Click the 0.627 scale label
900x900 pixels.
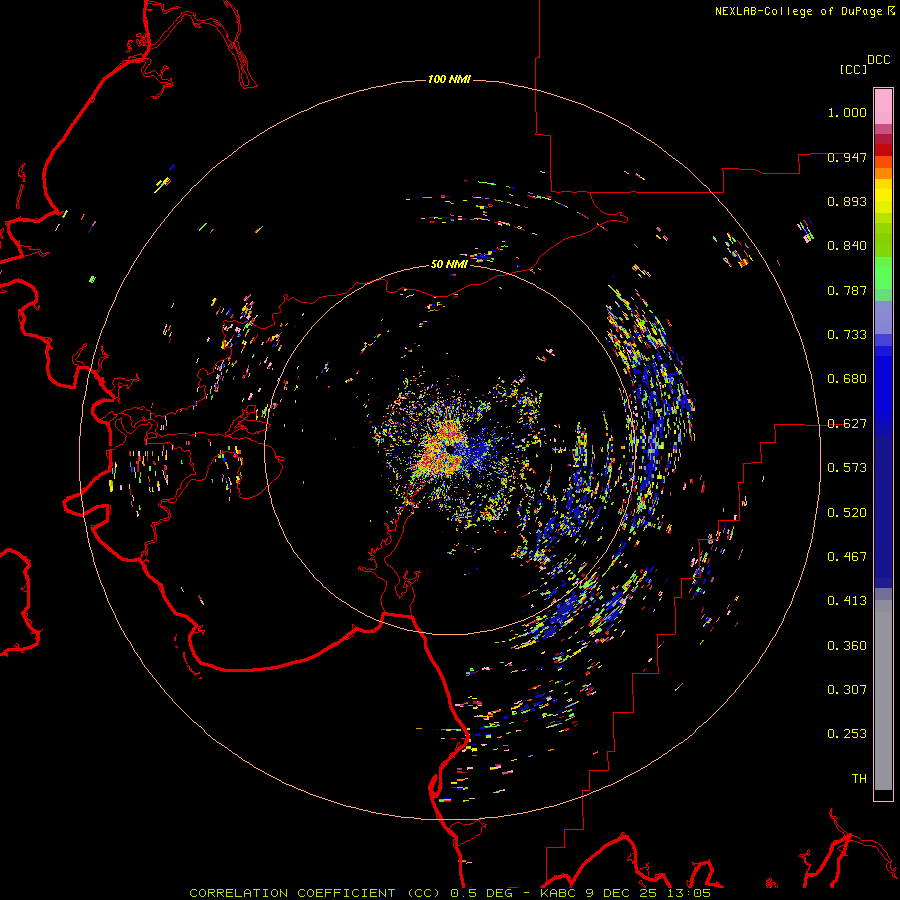click(x=847, y=424)
